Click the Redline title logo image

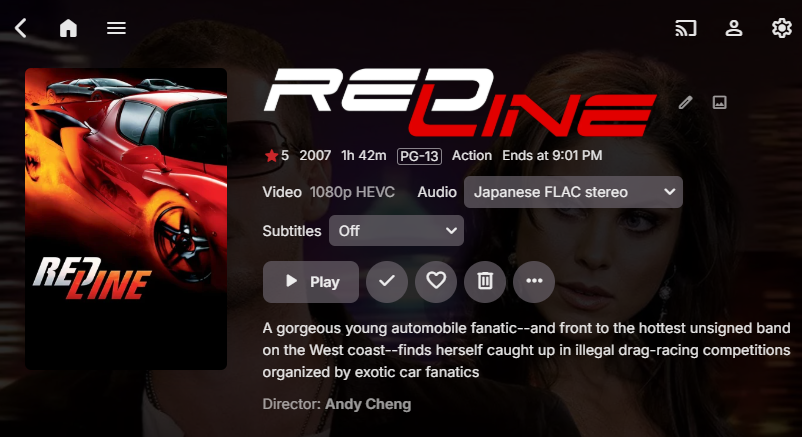pos(460,103)
